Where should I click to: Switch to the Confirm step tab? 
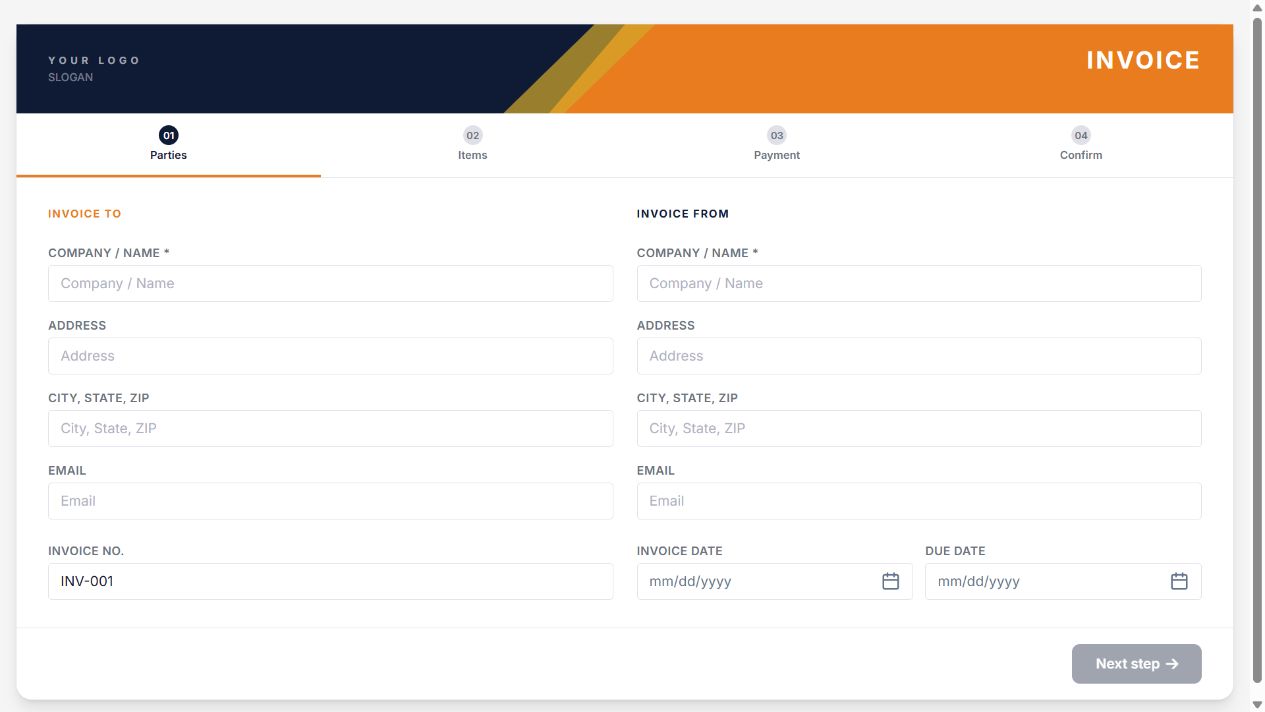click(1081, 145)
